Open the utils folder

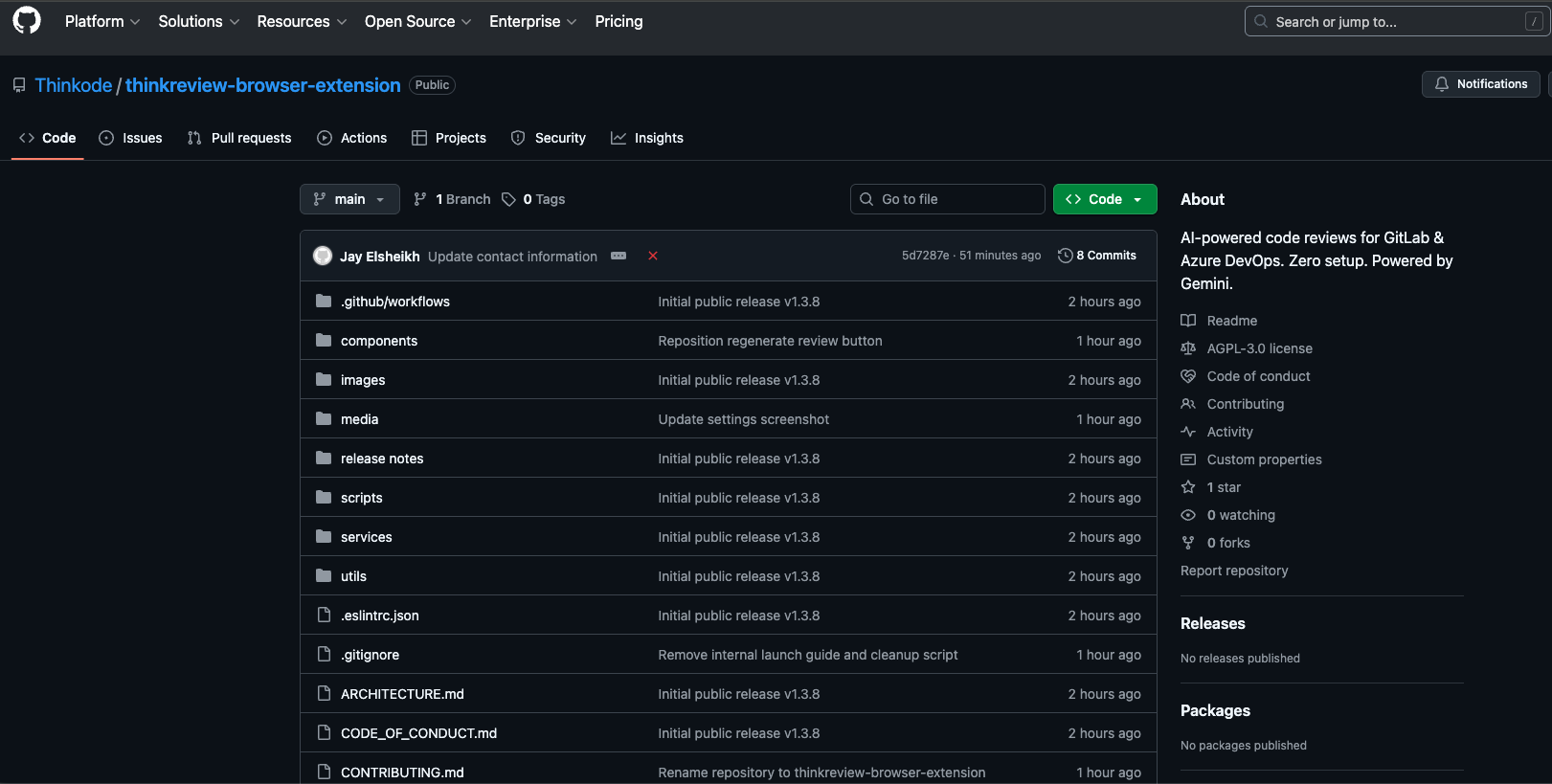[x=353, y=576]
